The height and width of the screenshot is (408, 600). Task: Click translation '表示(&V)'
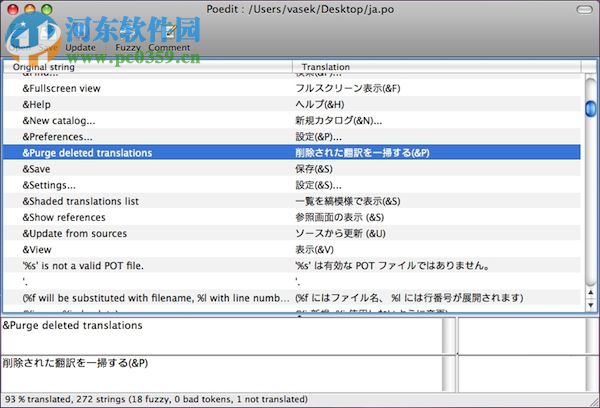[x=314, y=250]
